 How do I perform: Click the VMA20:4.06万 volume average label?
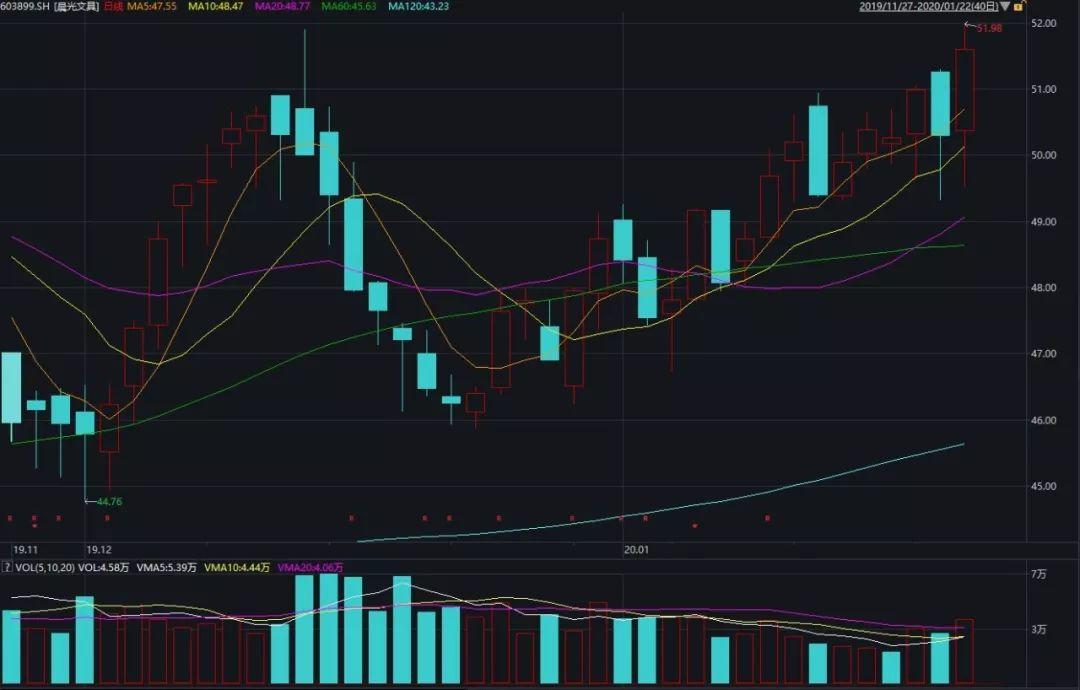tap(312, 568)
